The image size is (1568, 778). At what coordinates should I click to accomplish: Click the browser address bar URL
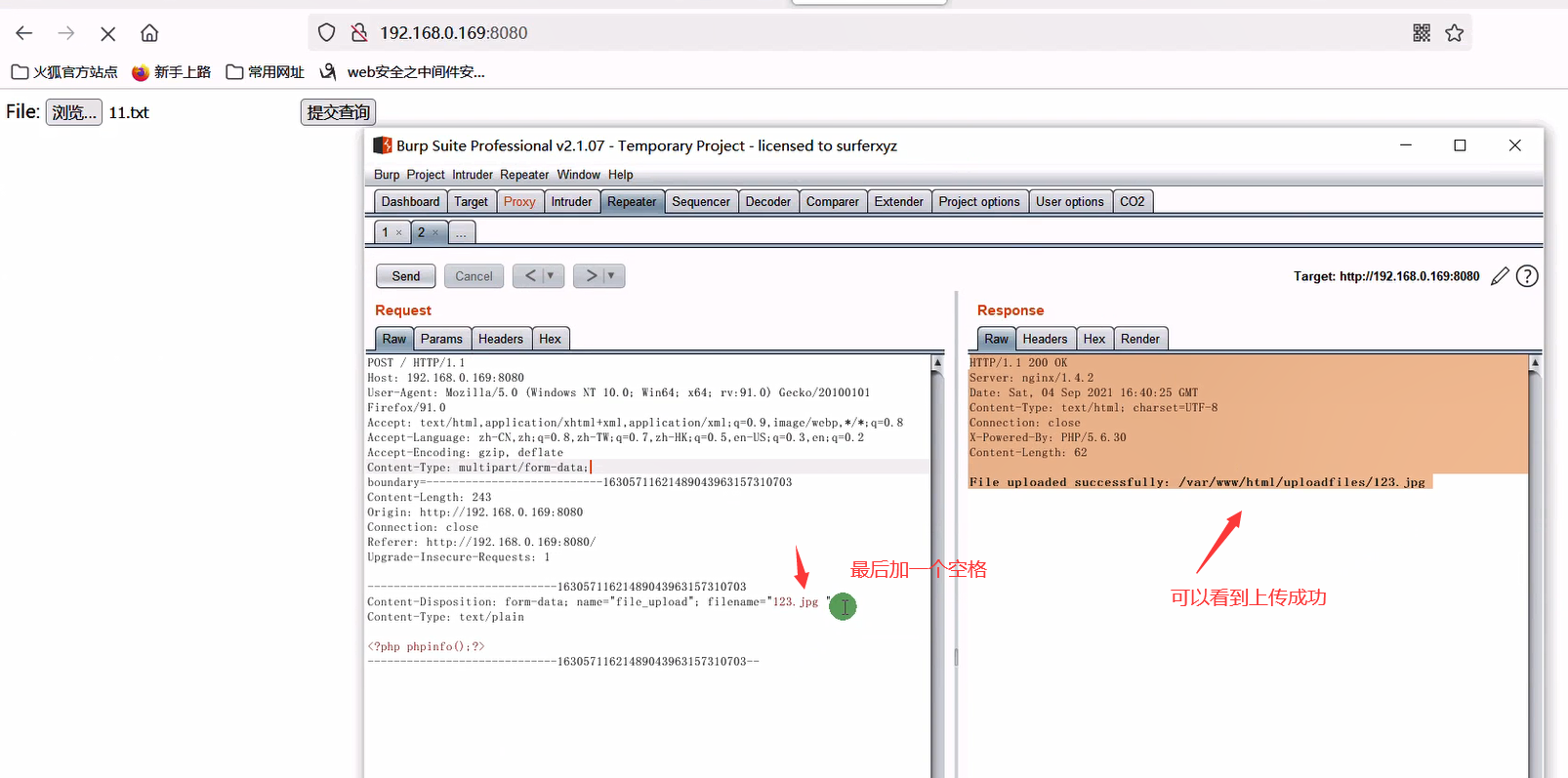coord(454,33)
